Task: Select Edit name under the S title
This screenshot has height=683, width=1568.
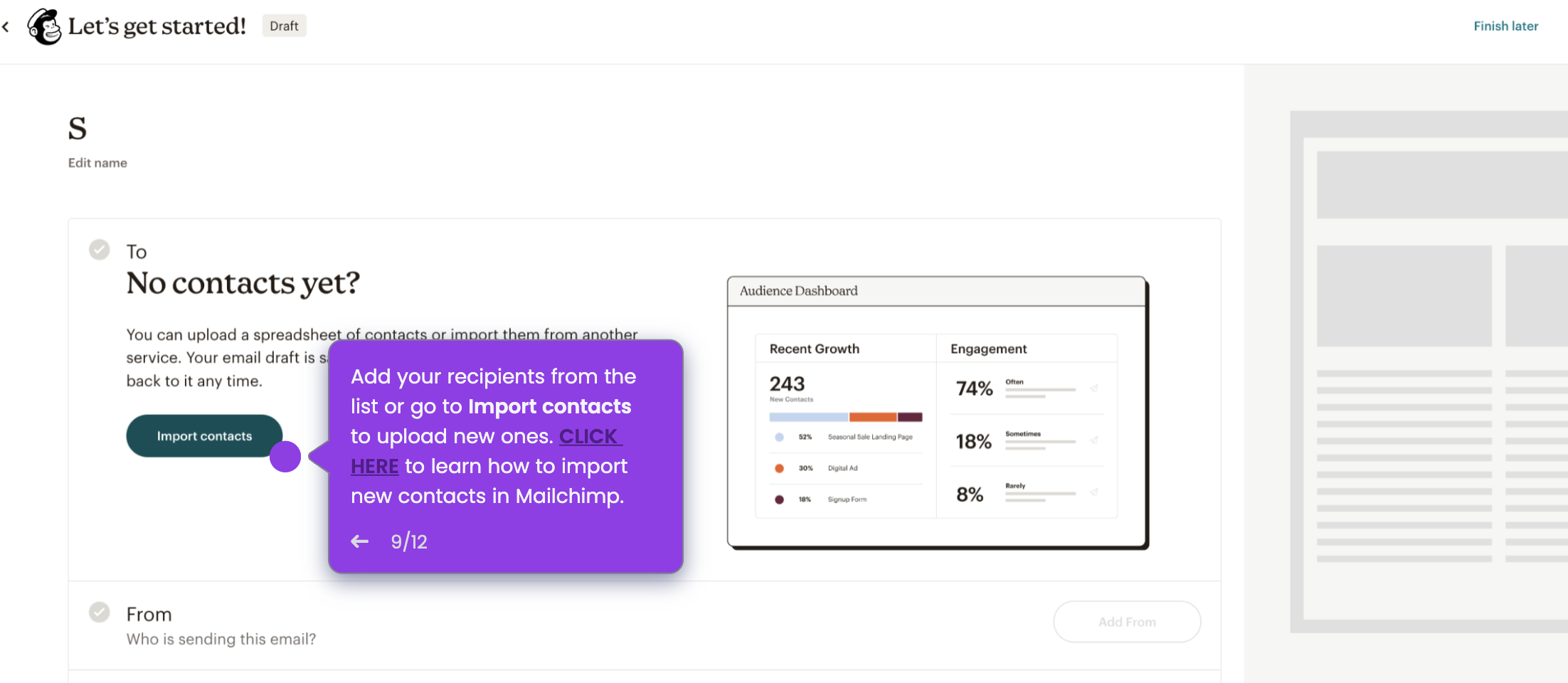Action: (97, 162)
